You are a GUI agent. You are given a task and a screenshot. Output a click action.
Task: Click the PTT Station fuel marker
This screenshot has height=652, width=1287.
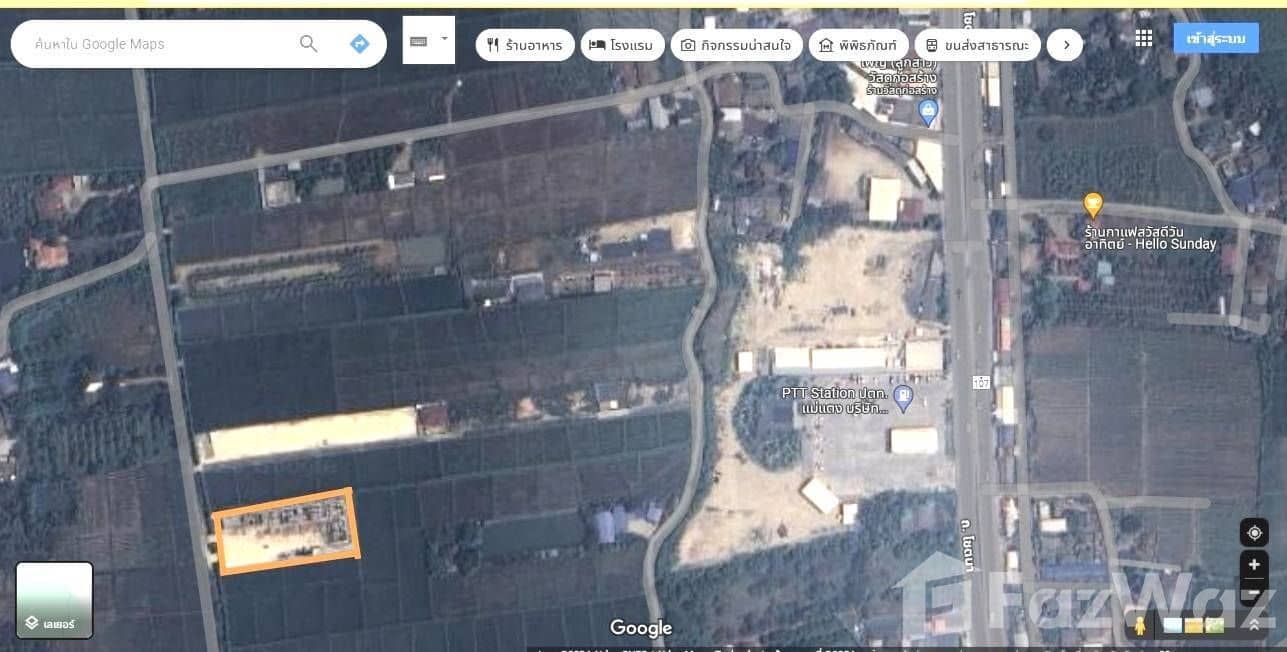[x=904, y=399]
